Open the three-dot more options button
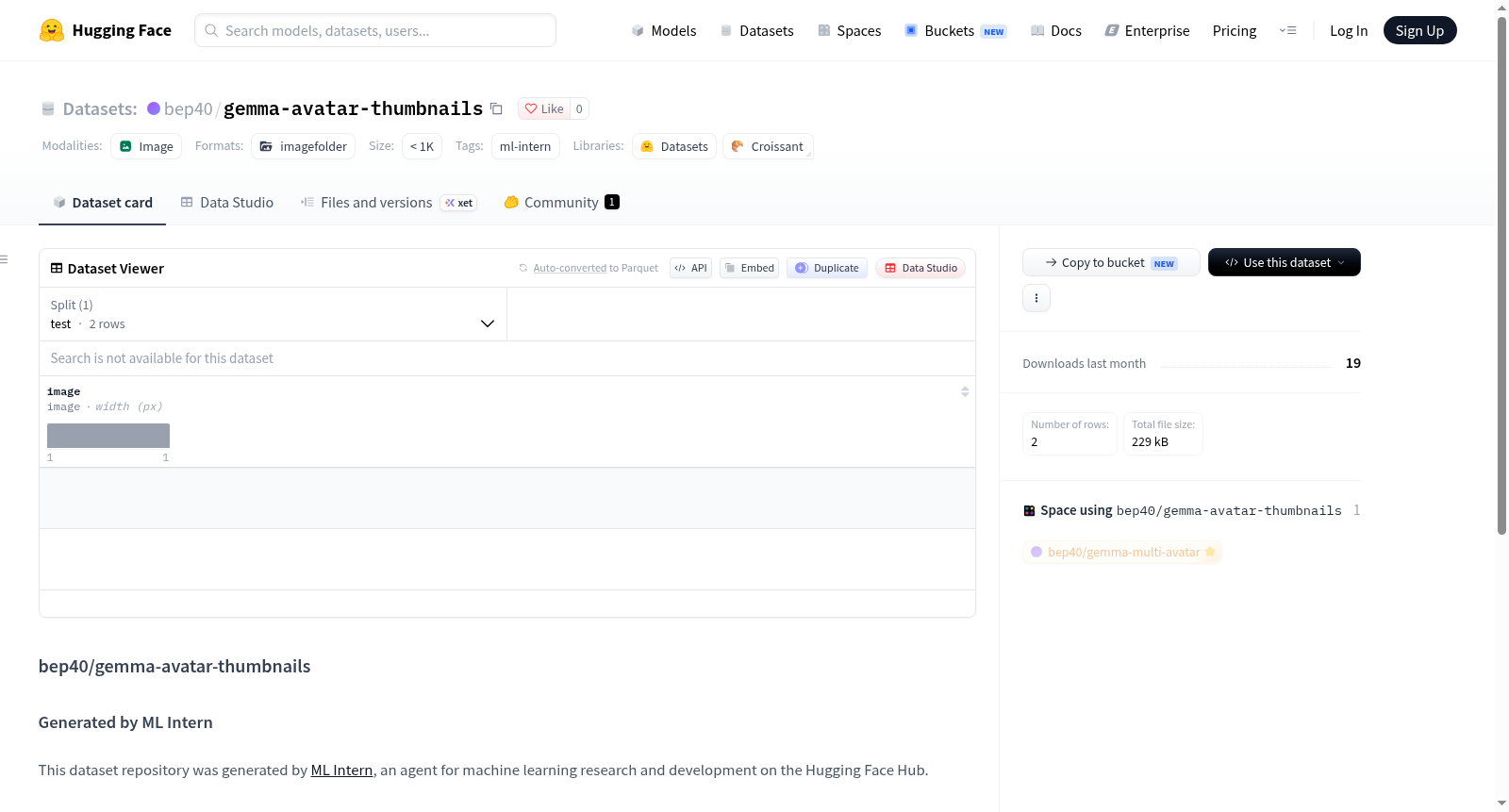This screenshot has width=1509, height=812. click(1036, 298)
